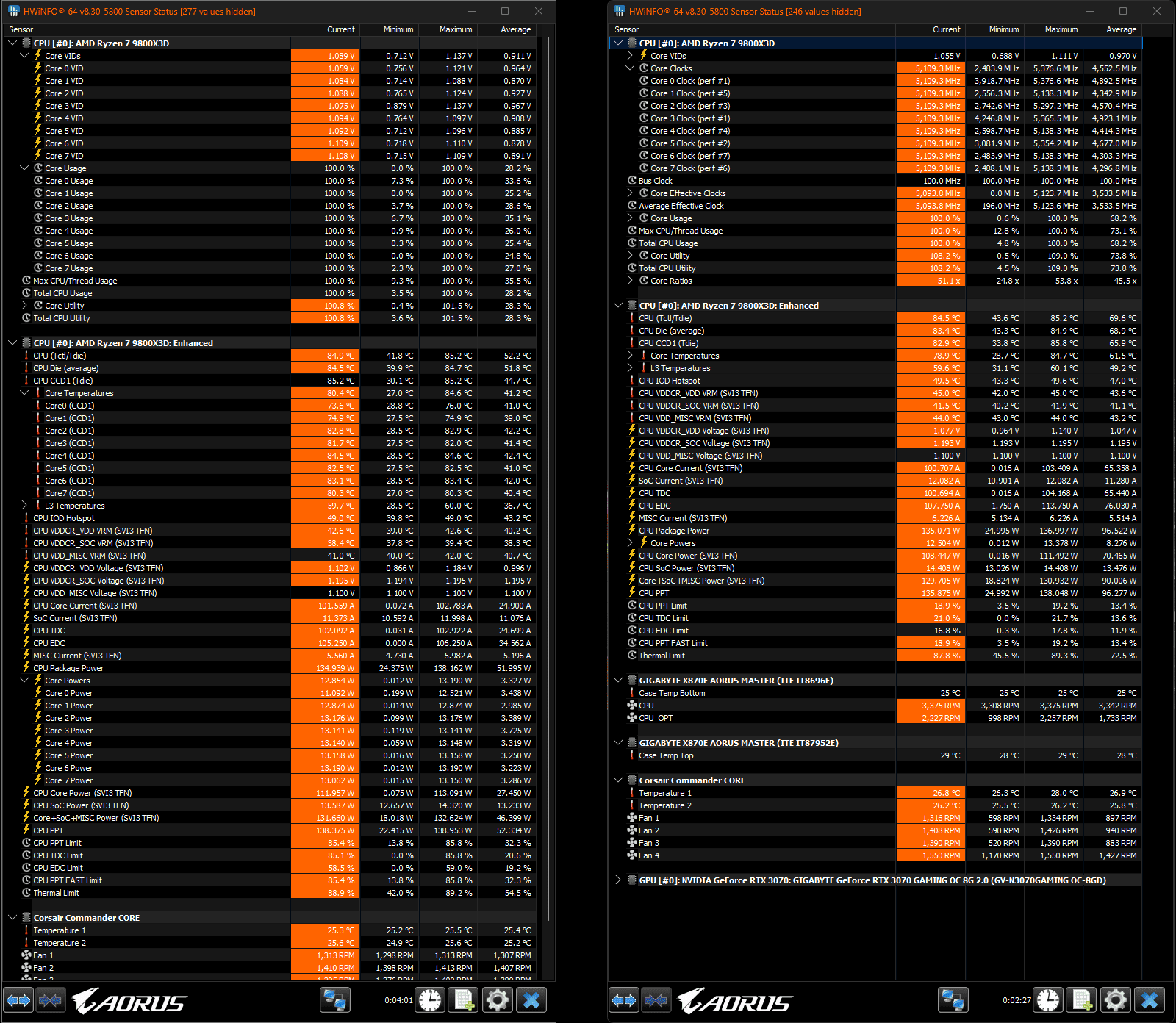Click the Minimum column header in left window
The image size is (1176, 1023).
point(388,30)
